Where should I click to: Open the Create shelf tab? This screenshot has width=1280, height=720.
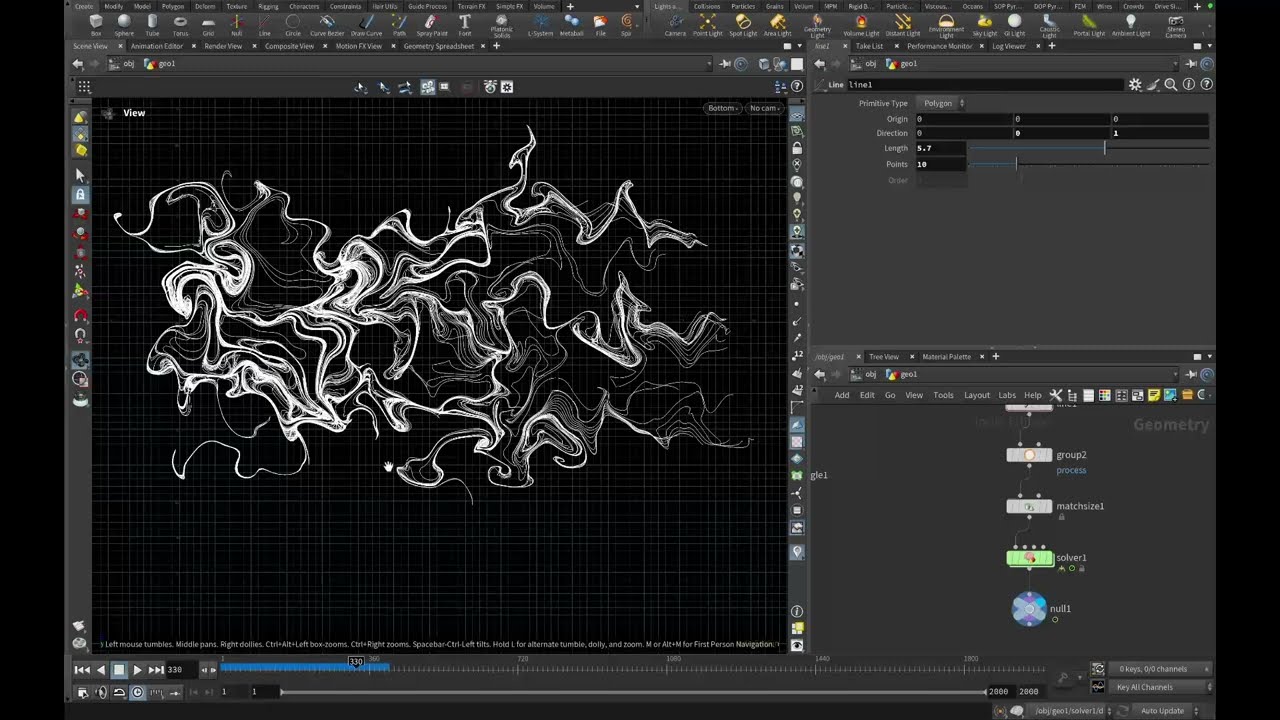point(84,6)
